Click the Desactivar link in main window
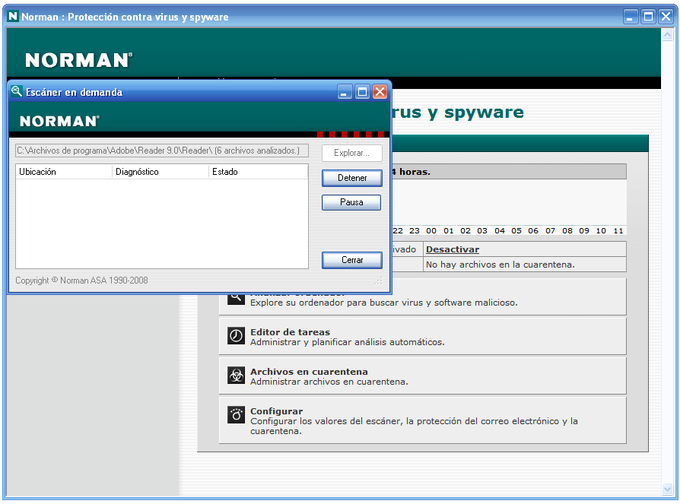This screenshot has width=680, height=504. [452, 249]
